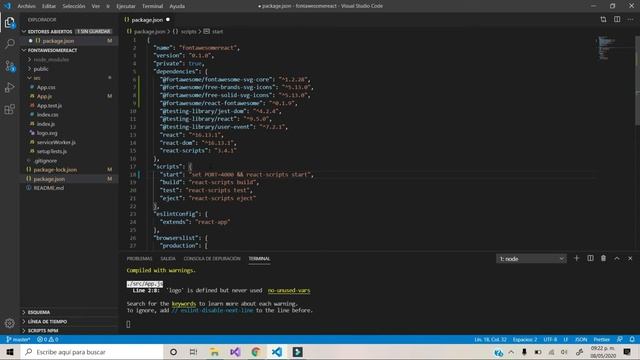
Task: Open the Terminal menu
Action: 152,6
